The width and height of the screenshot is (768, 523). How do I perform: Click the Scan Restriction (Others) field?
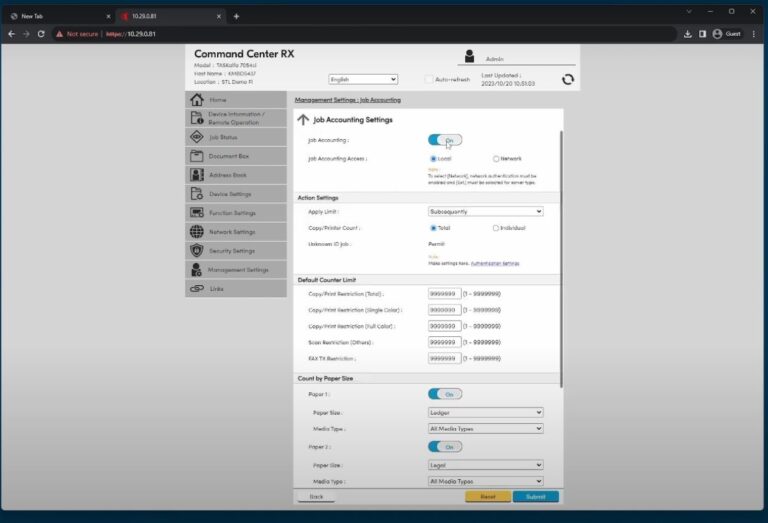444,342
